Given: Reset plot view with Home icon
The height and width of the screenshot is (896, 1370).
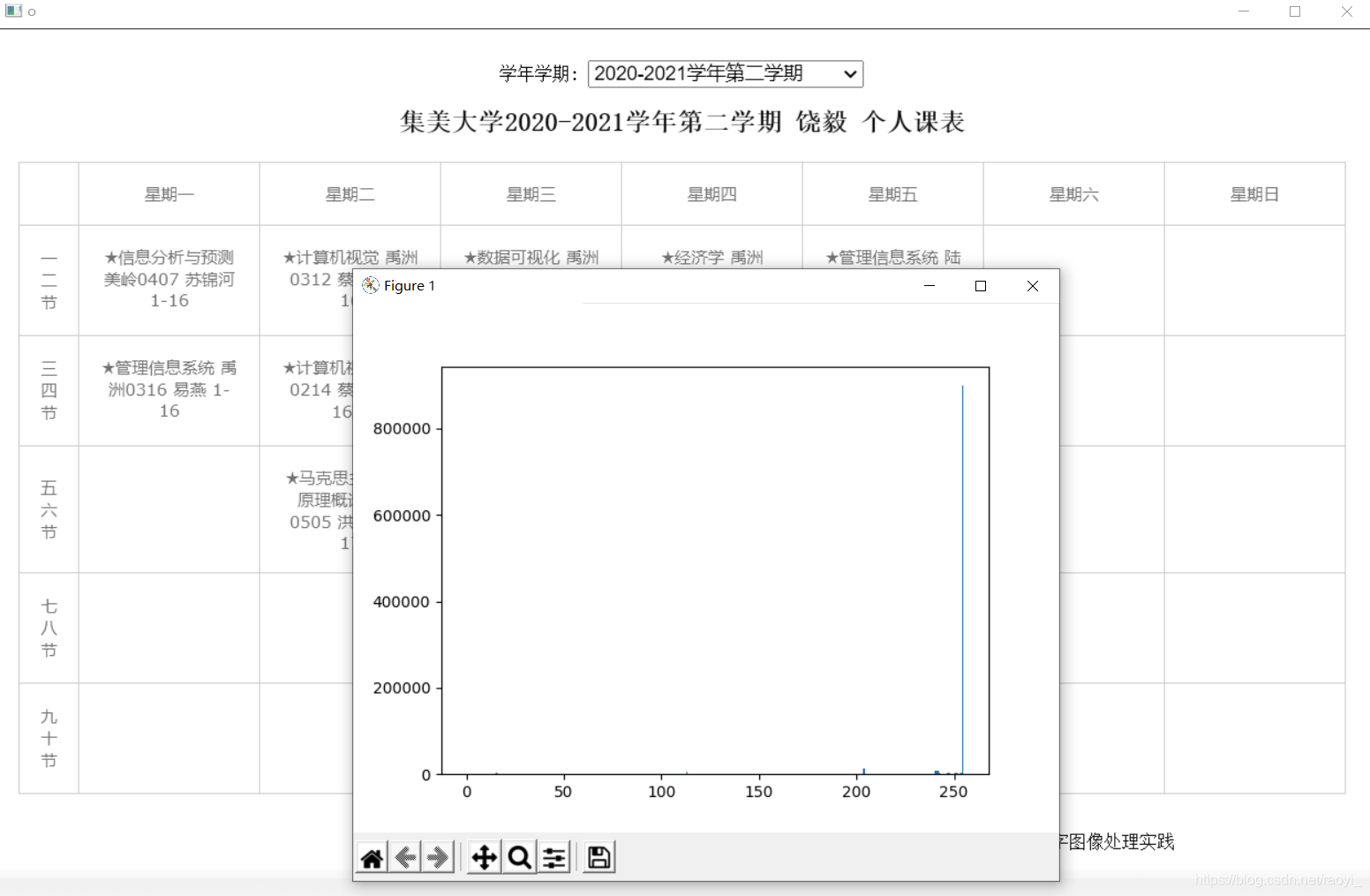Looking at the screenshot, I should coord(373,857).
